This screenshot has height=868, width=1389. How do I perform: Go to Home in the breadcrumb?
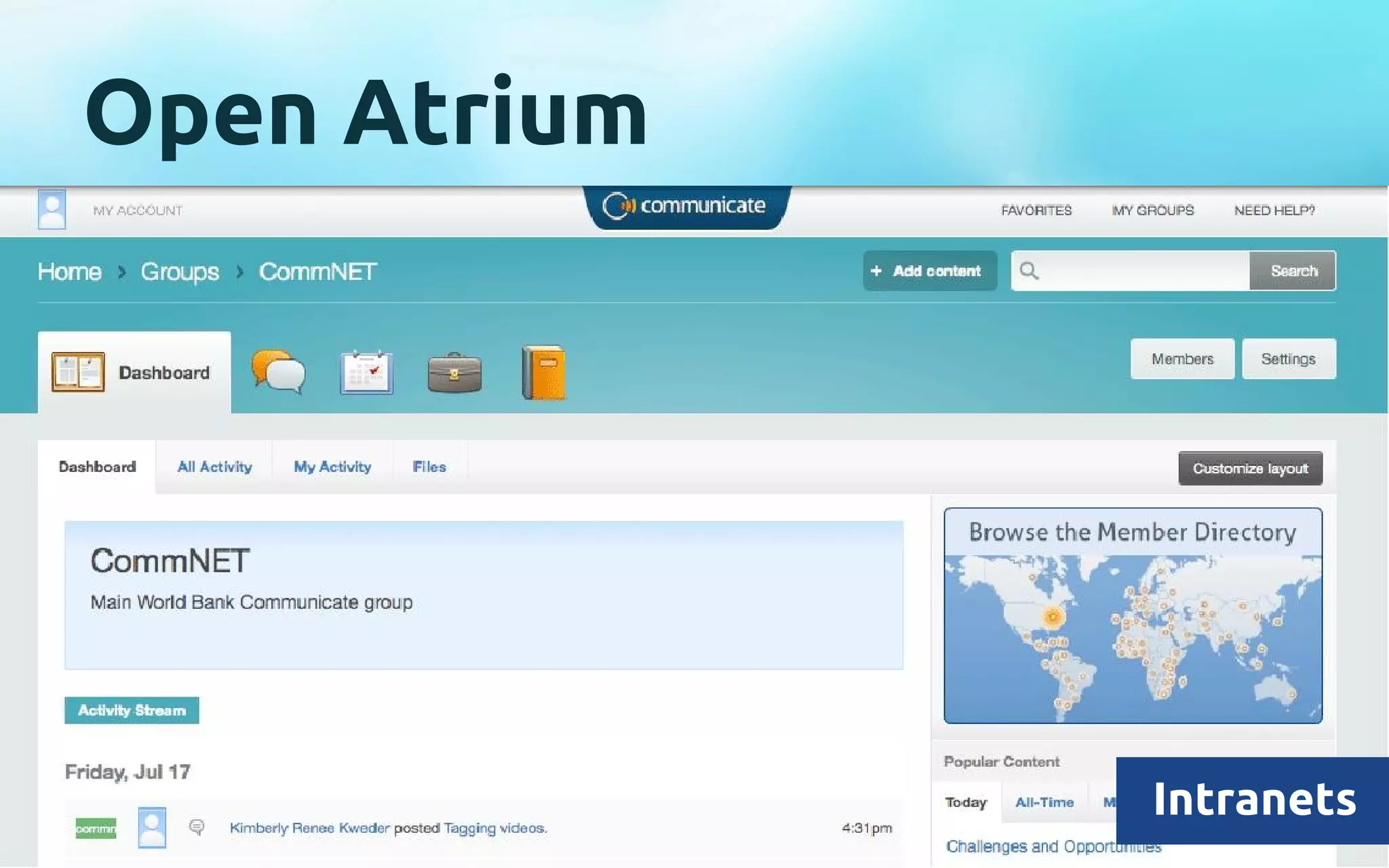pos(69,272)
